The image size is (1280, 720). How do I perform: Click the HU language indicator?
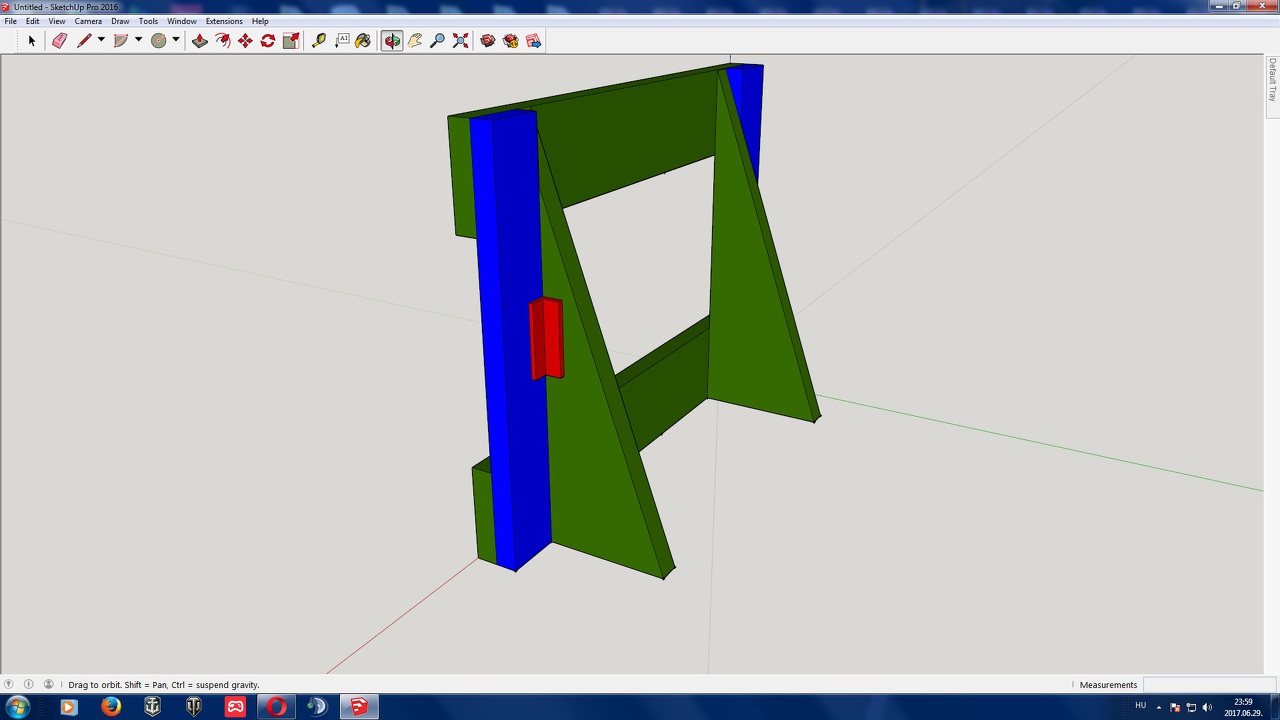pos(1140,707)
